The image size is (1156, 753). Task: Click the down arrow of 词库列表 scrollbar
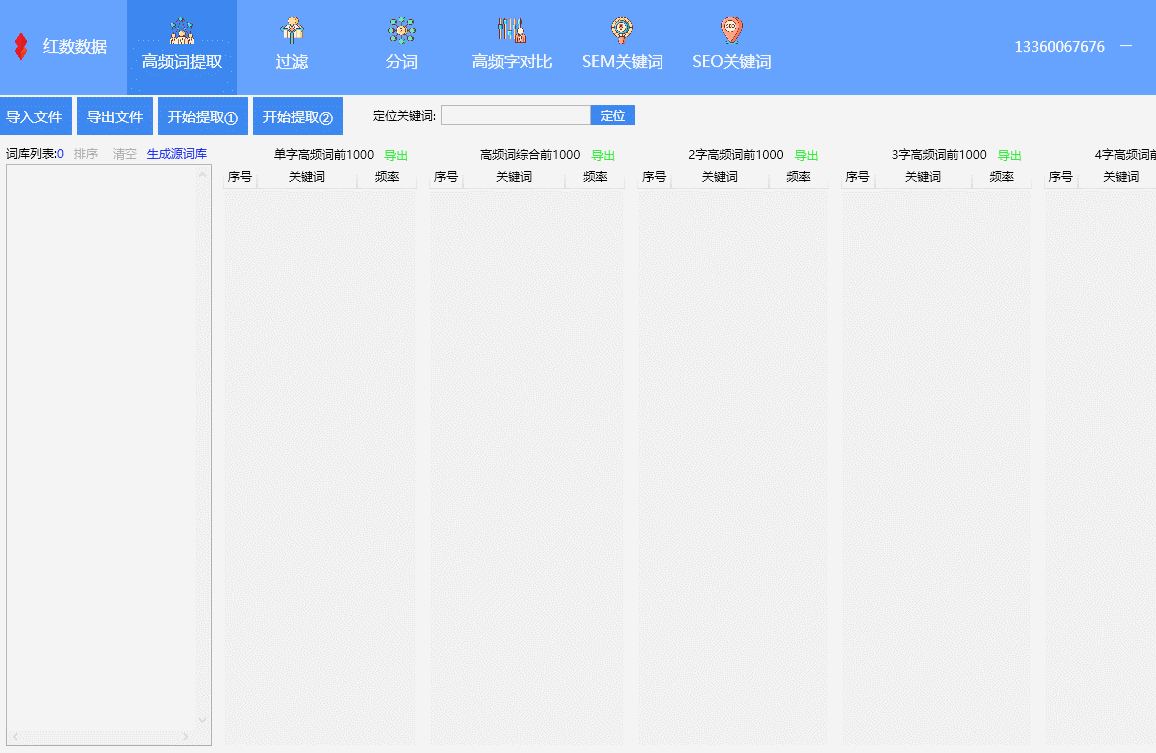(203, 719)
